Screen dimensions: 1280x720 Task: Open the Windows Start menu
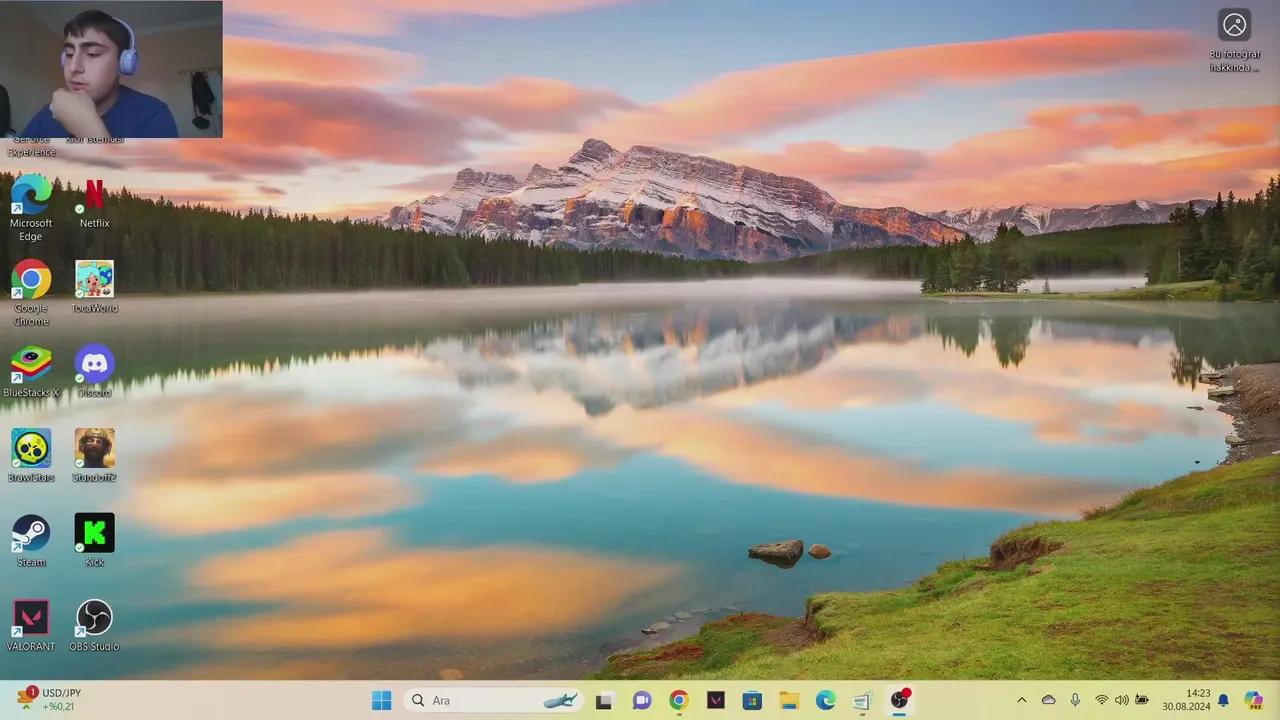[381, 700]
